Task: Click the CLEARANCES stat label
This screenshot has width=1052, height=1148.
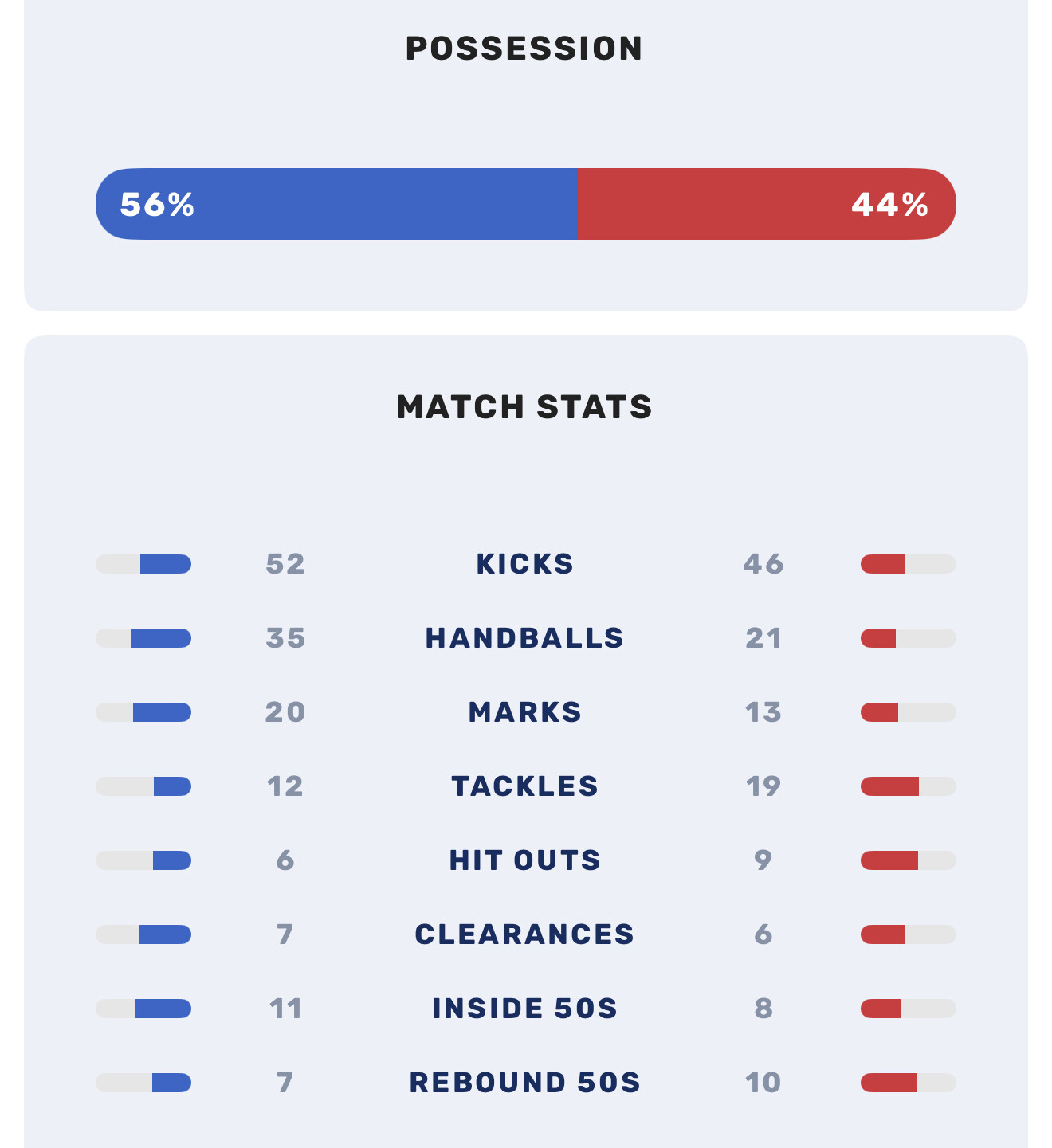Action: (x=524, y=934)
